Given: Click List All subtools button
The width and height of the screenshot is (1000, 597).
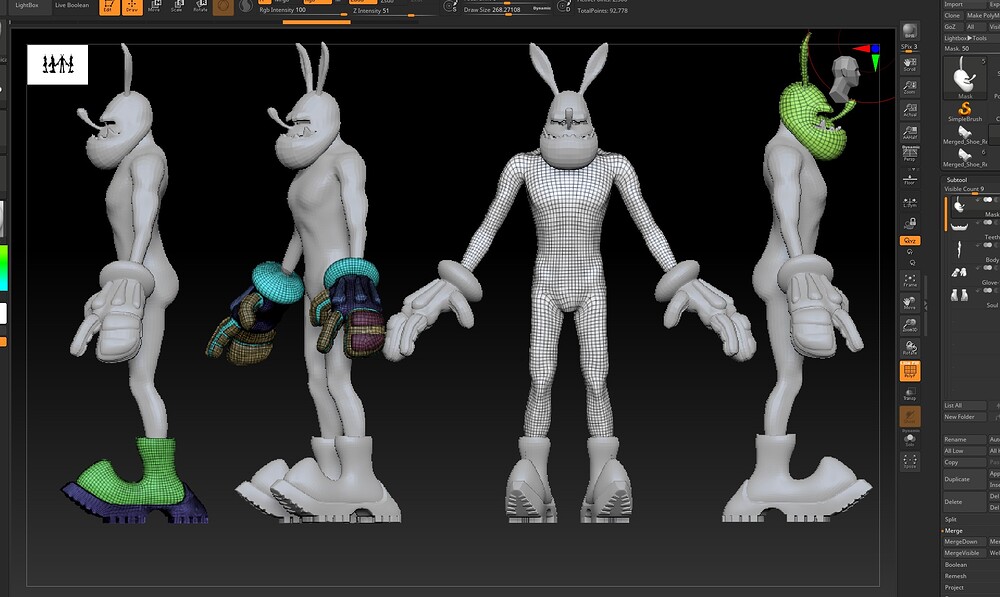Looking at the screenshot, I should [964, 406].
